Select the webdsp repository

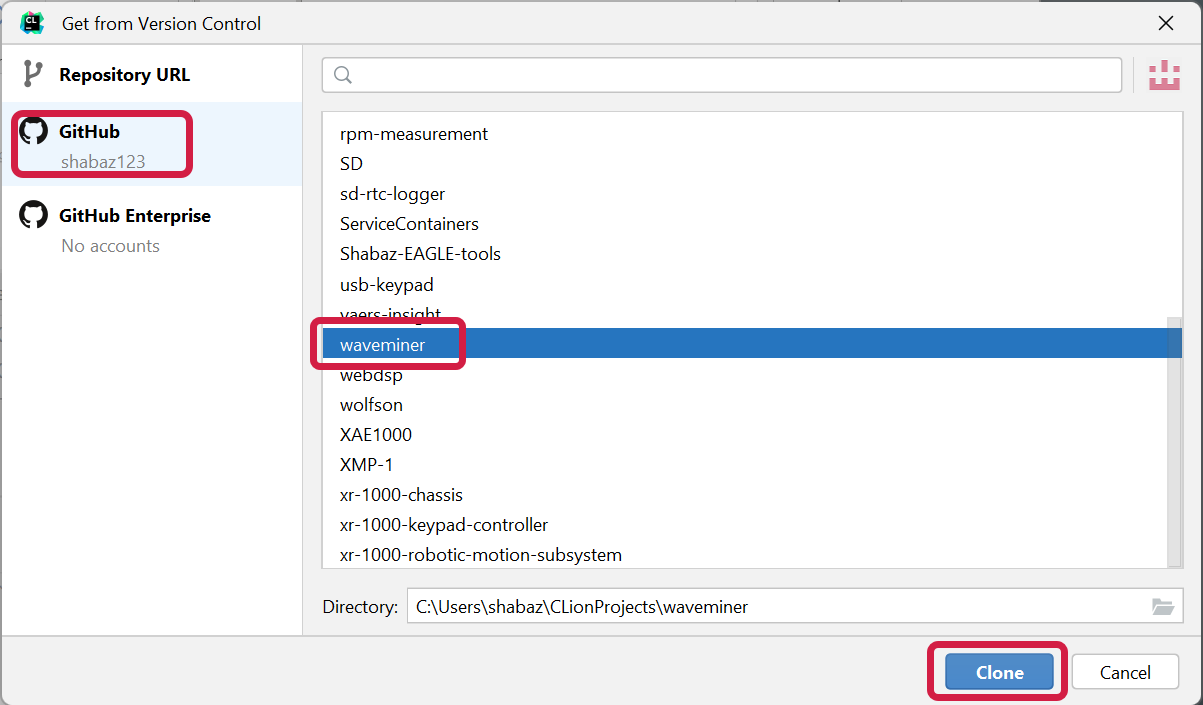(744, 375)
